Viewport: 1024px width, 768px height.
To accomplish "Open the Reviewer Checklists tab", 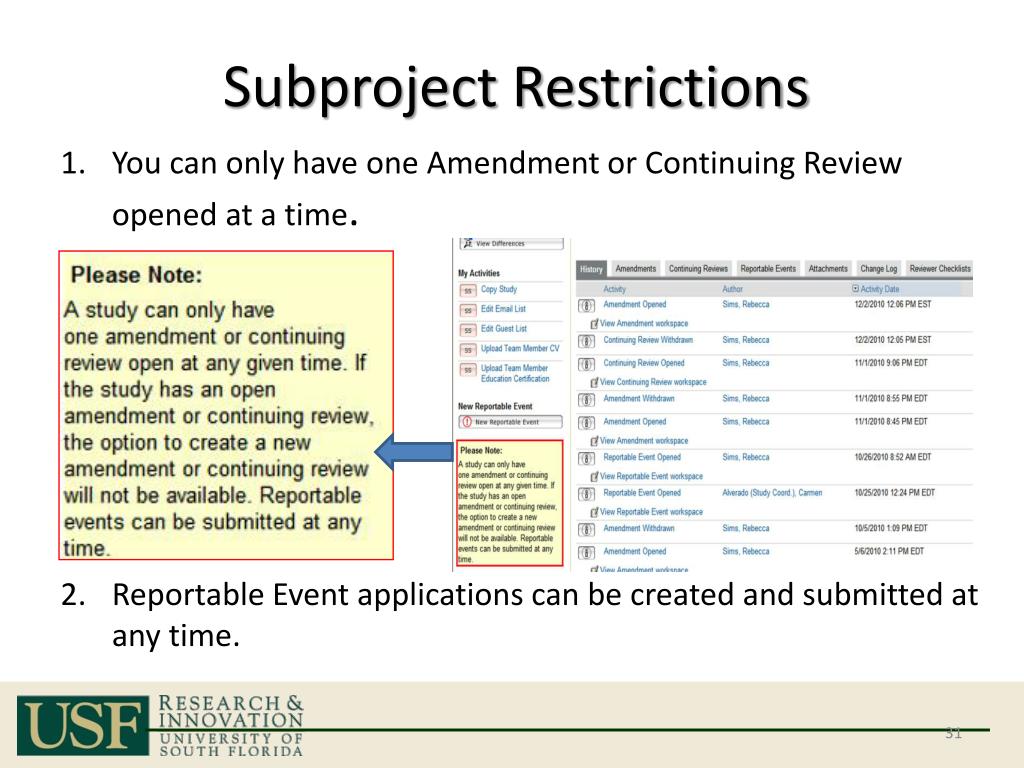I will (x=939, y=269).
